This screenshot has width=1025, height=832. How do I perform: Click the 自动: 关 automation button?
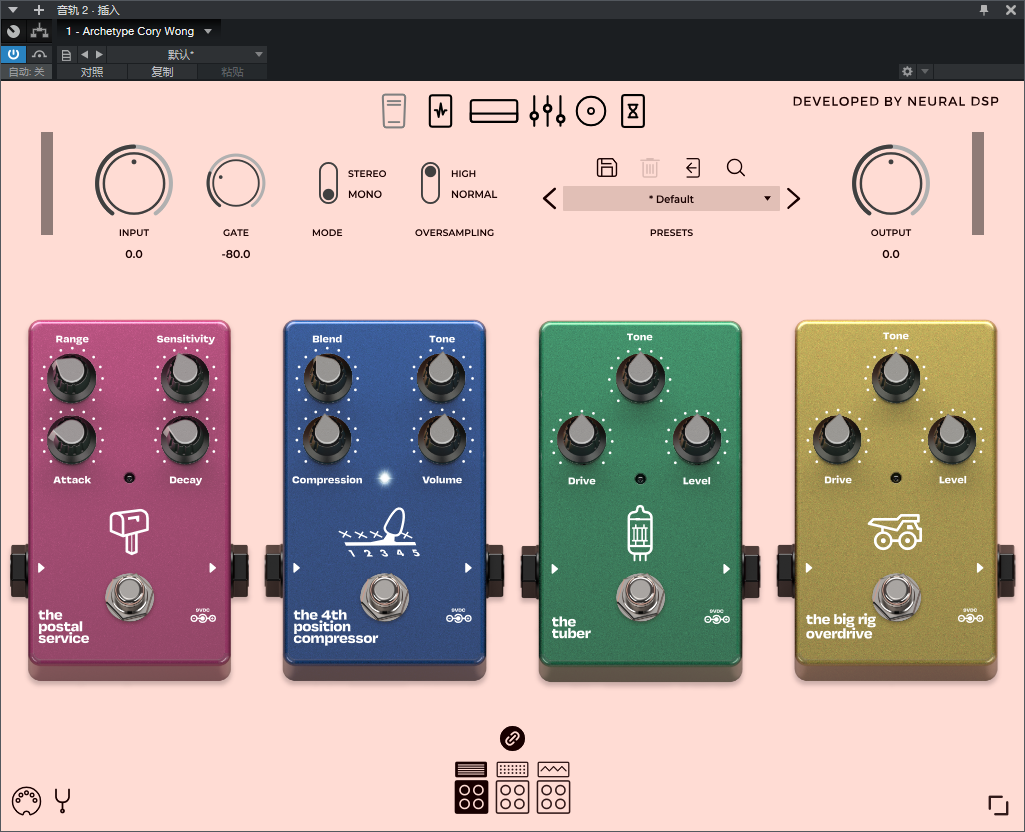tap(27, 72)
